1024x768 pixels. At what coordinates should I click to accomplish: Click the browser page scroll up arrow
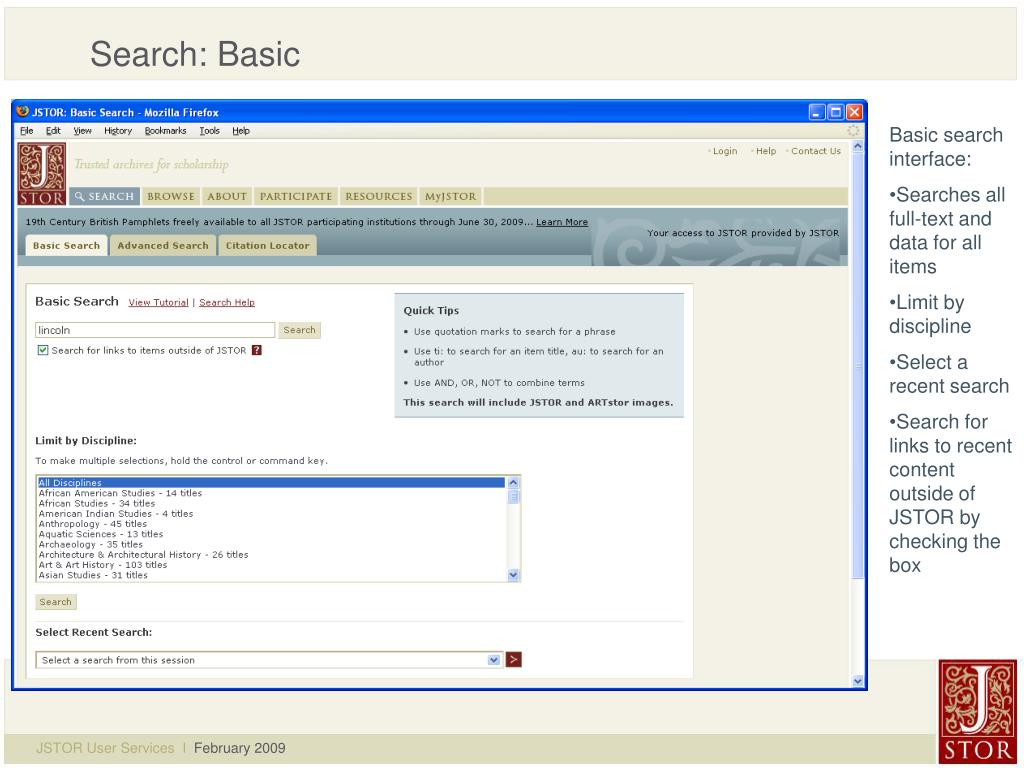point(858,146)
